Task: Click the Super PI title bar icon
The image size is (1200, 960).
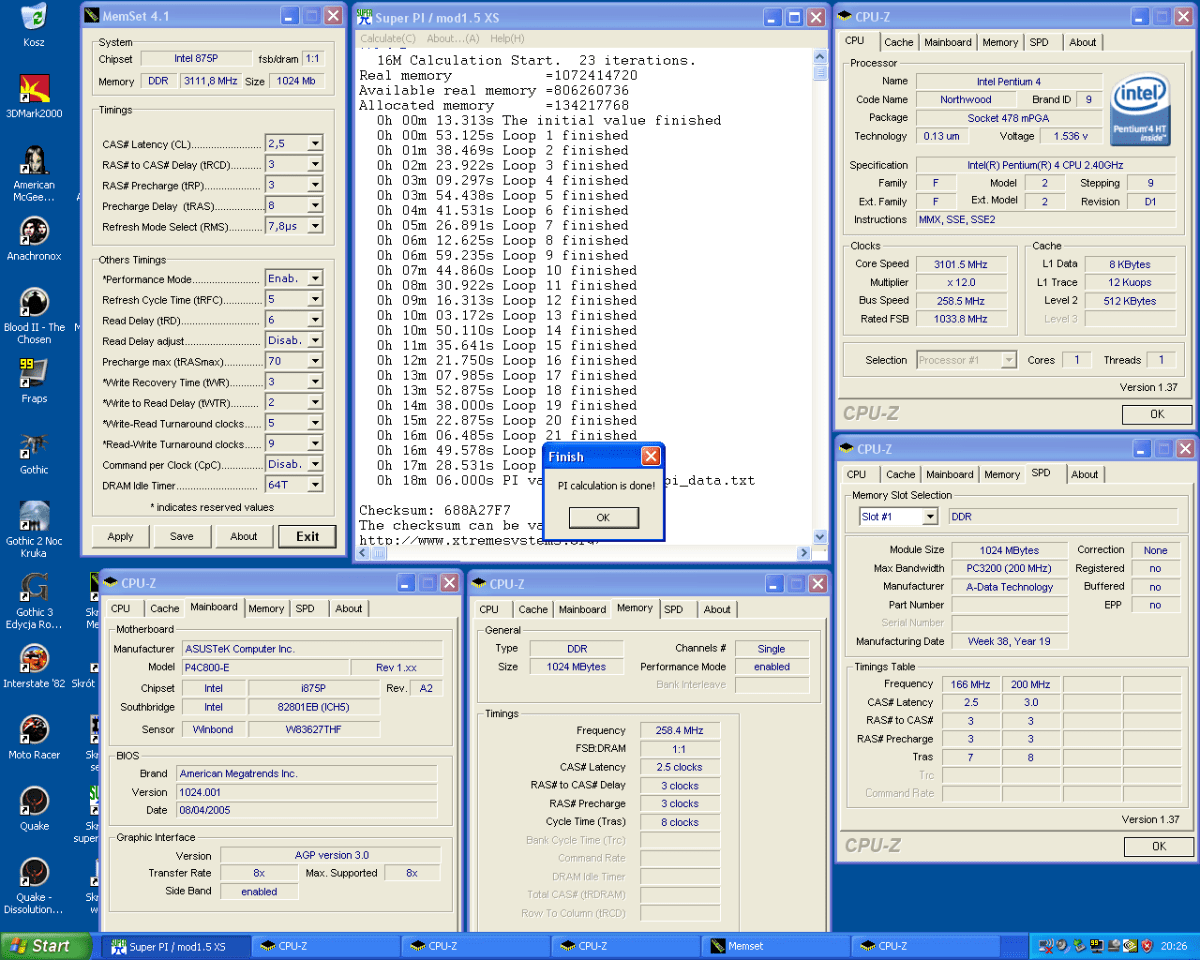Action: [x=364, y=17]
